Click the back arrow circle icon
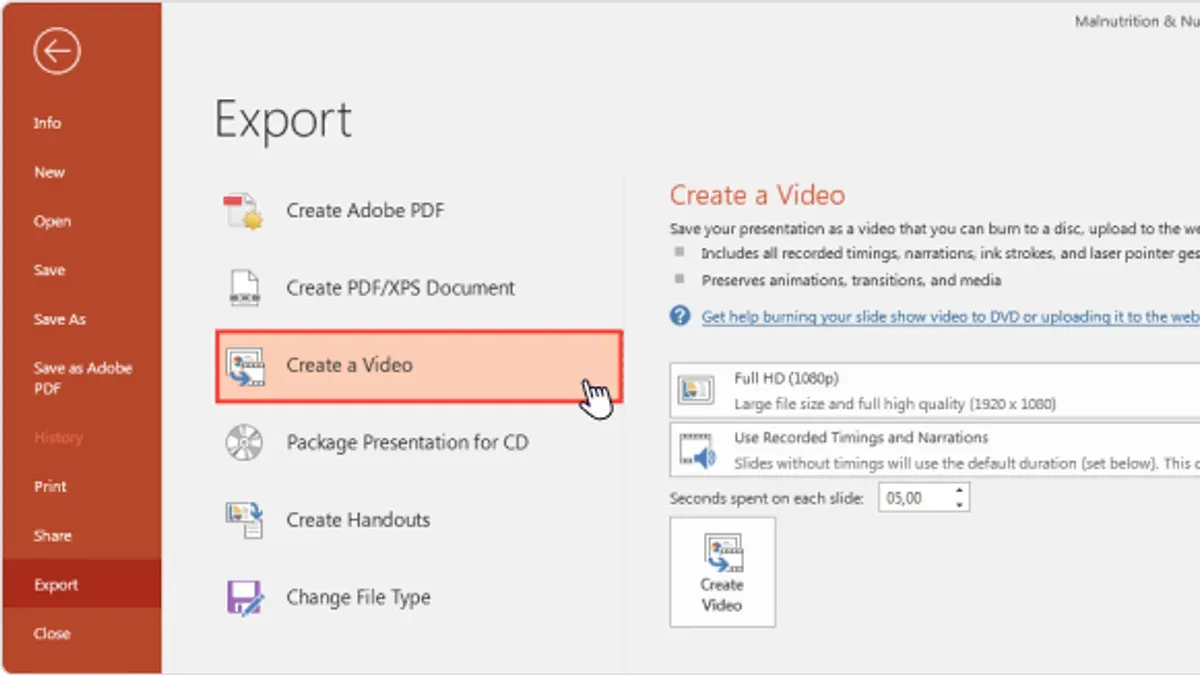The height and width of the screenshot is (675, 1200). pos(56,52)
